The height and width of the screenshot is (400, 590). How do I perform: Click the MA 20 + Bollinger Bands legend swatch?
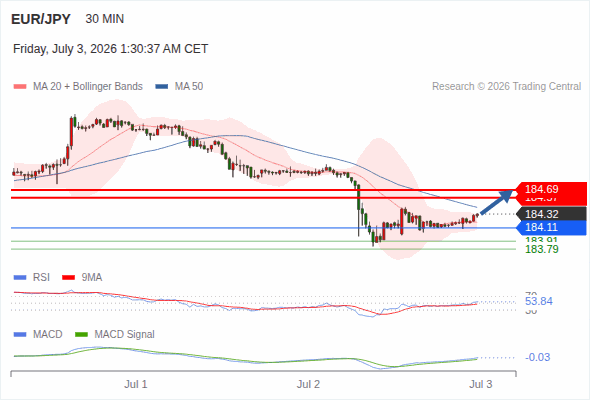[20, 87]
